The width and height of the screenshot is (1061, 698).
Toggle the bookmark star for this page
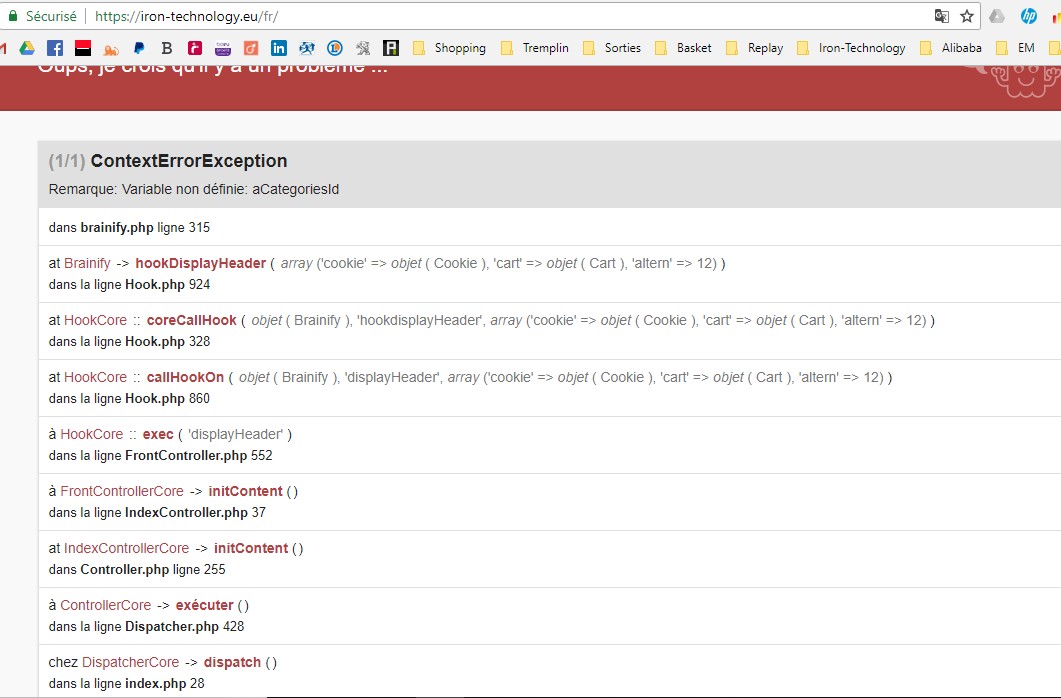click(967, 15)
